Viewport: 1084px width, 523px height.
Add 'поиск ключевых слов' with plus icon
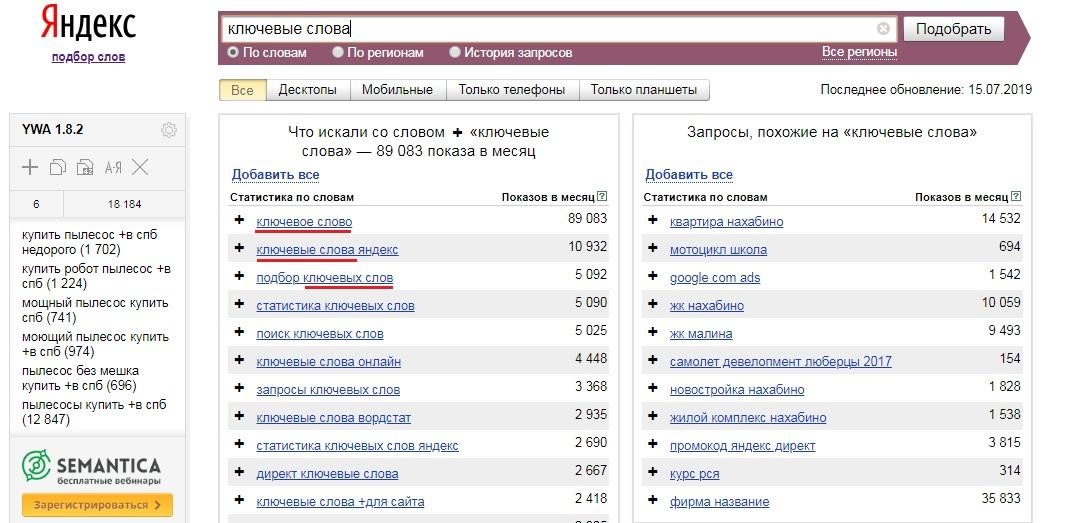(239, 332)
